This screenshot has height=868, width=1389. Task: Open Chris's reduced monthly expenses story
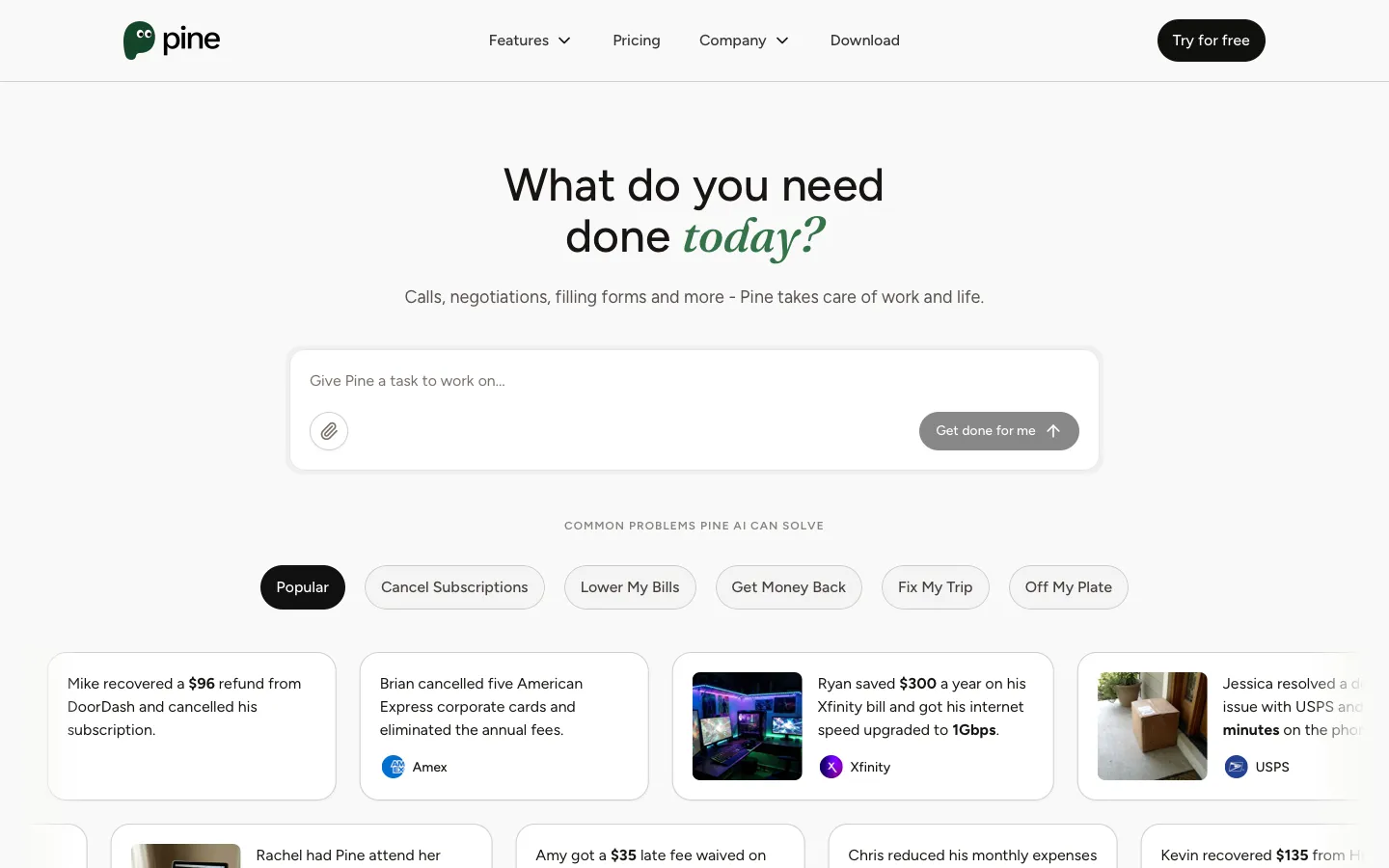click(973, 847)
